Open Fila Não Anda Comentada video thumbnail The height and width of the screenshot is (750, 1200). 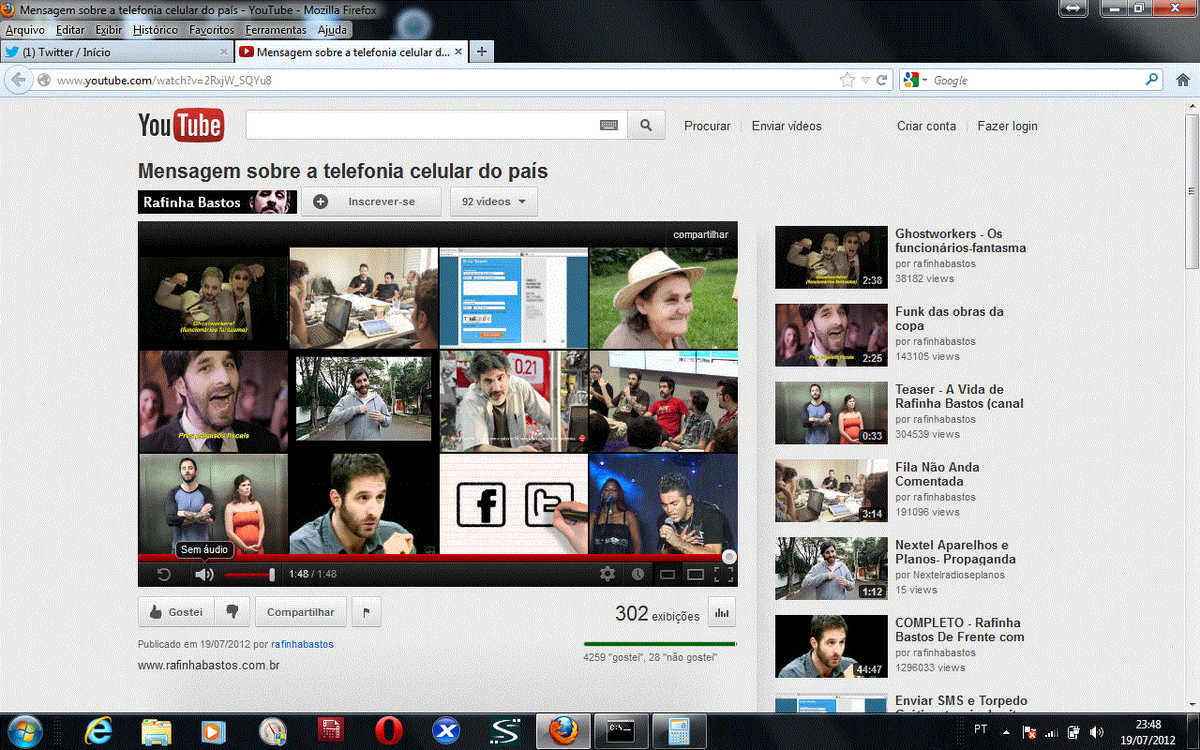click(831, 491)
